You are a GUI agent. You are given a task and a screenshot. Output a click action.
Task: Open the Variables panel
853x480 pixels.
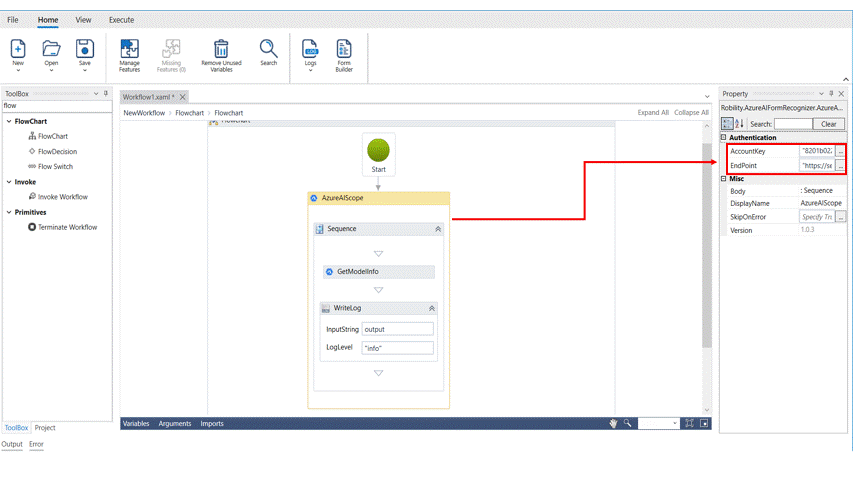pos(136,423)
